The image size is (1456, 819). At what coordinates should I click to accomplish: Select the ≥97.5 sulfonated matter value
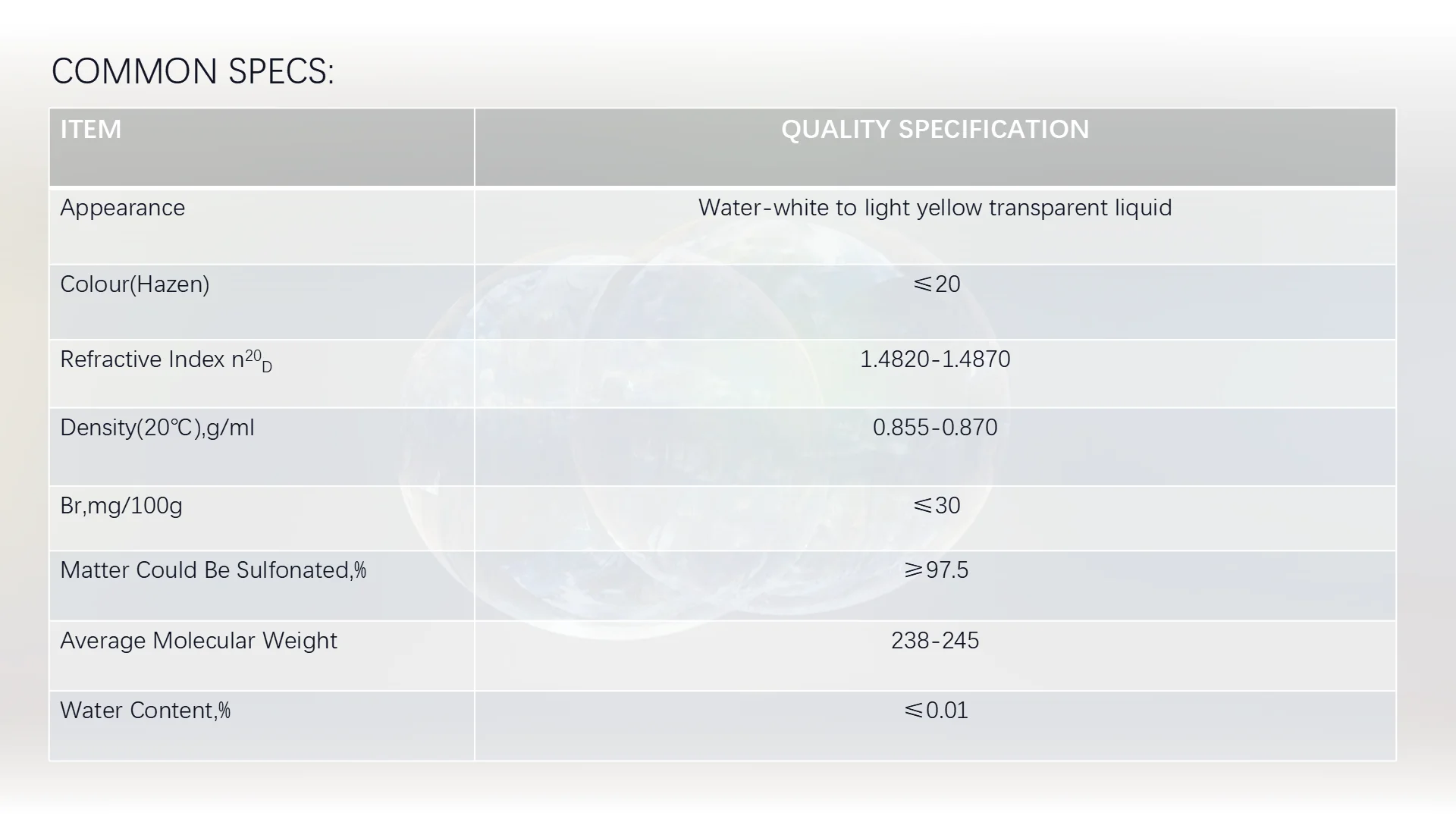point(936,570)
